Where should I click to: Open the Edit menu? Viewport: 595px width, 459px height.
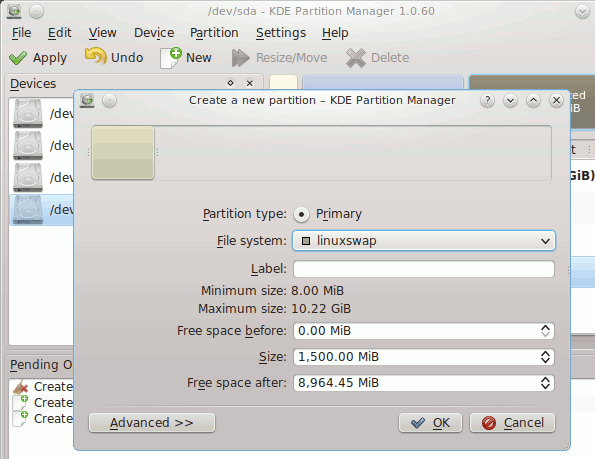click(60, 33)
